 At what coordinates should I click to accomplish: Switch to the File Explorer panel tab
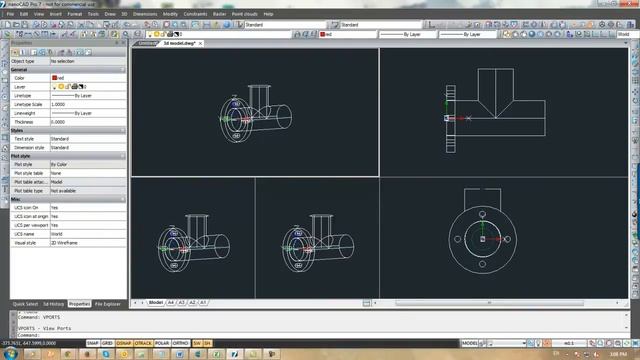point(108,304)
